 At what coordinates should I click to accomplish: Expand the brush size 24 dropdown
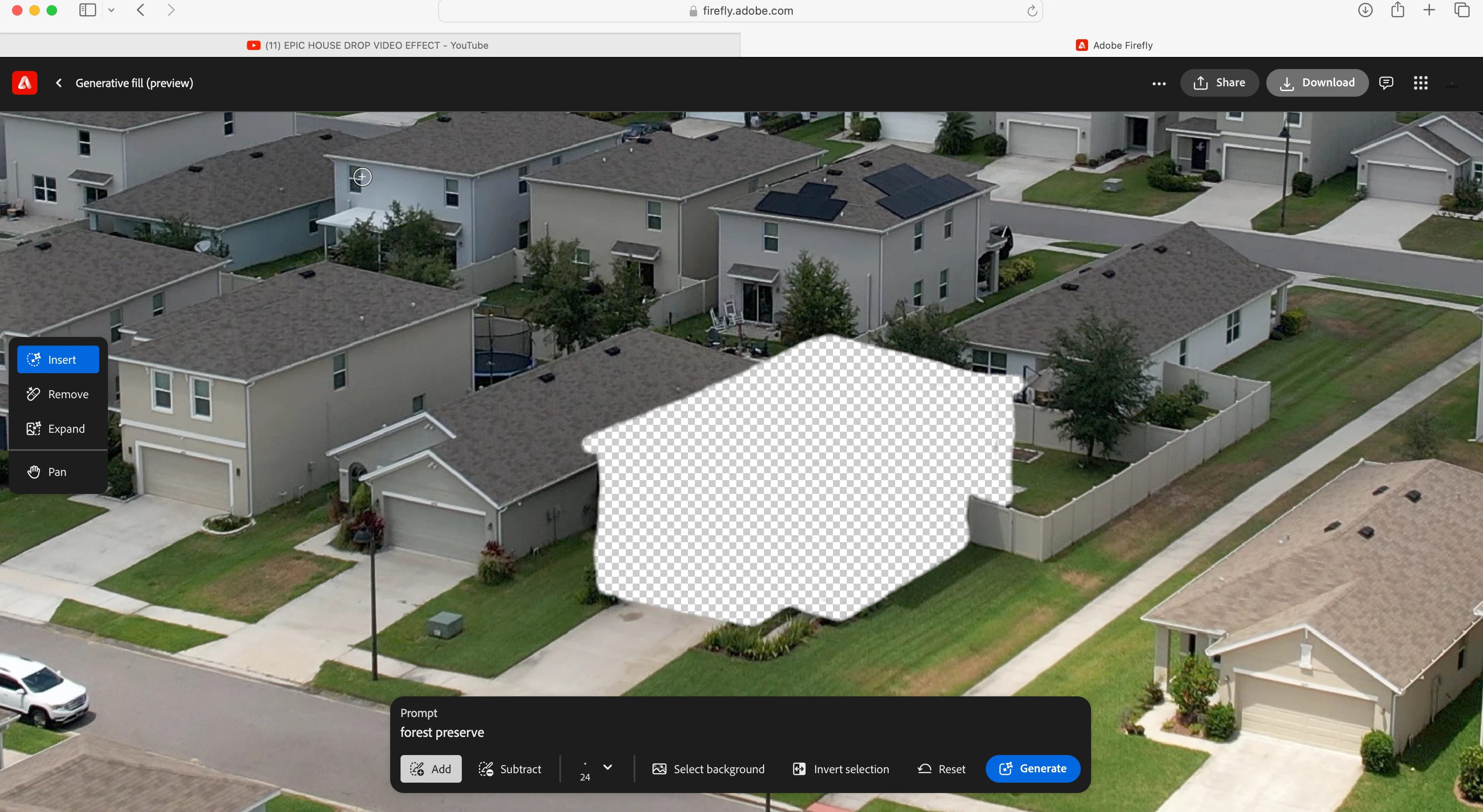pos(607,767)
